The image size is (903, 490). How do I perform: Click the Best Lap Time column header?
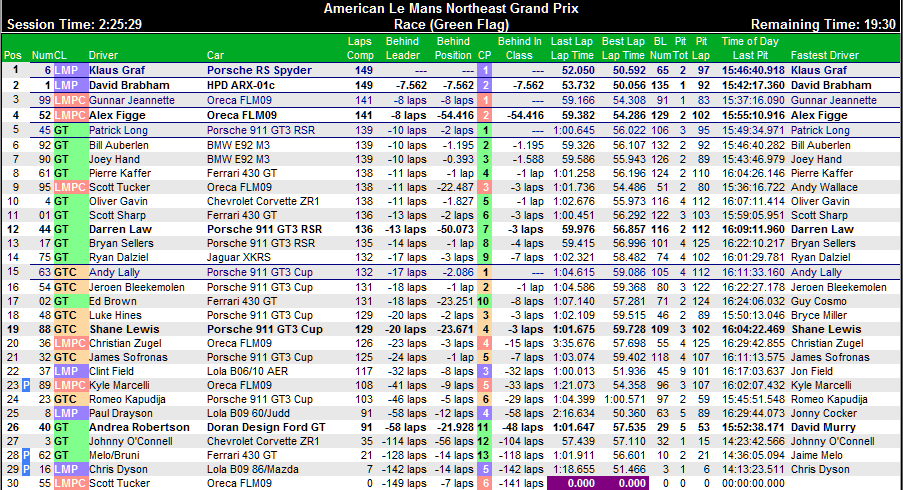[623, 48]
